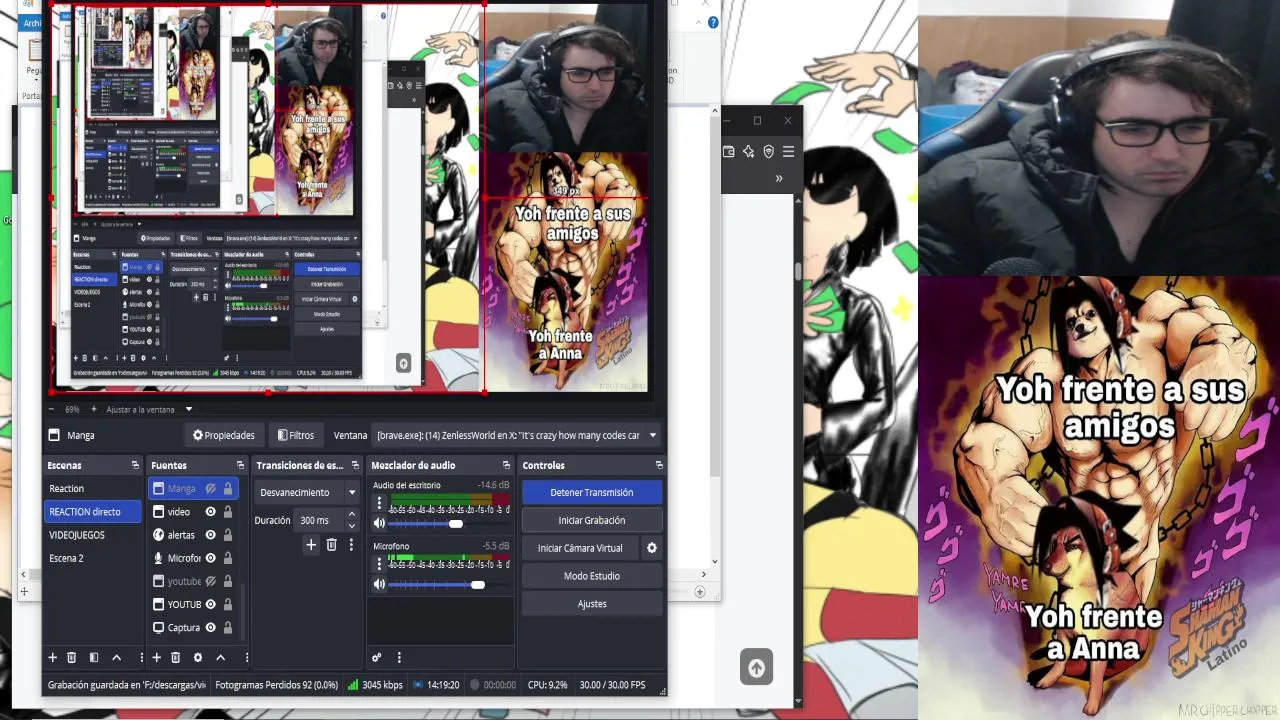Switch to the VIDEOJUEGOS scene

pyautogui.click(x=94, y=535)
